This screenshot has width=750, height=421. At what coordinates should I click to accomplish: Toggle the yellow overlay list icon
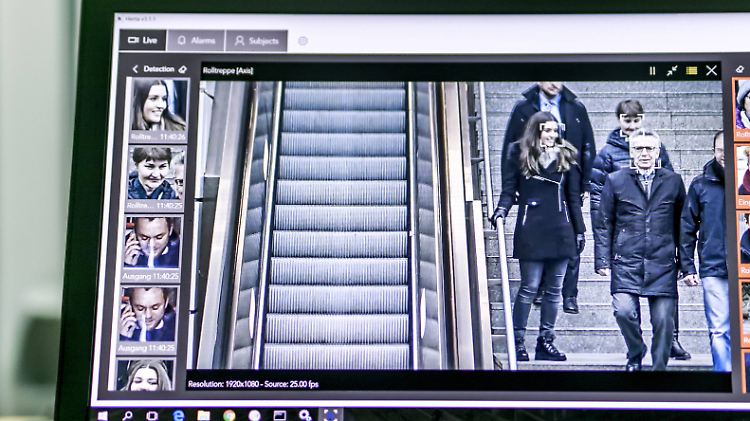(691, 71)
